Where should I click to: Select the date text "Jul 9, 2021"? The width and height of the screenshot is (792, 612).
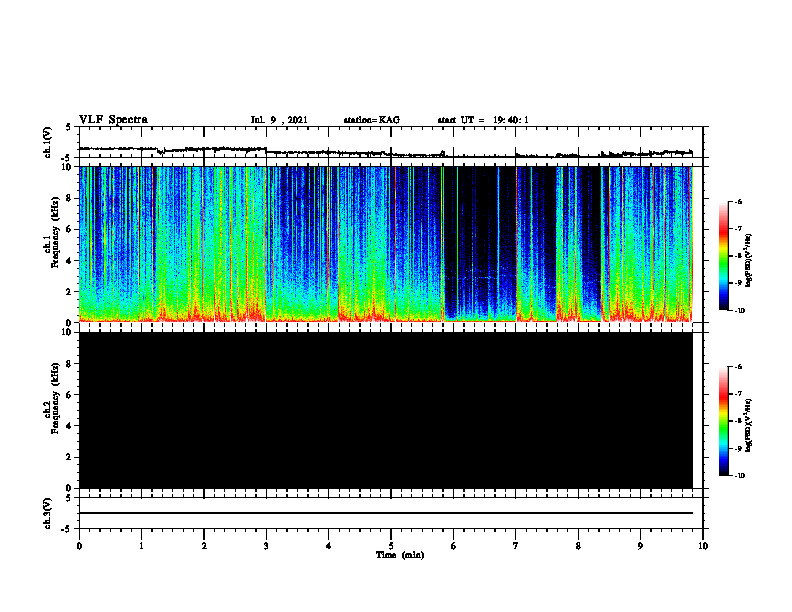click(x=279, y=120)
